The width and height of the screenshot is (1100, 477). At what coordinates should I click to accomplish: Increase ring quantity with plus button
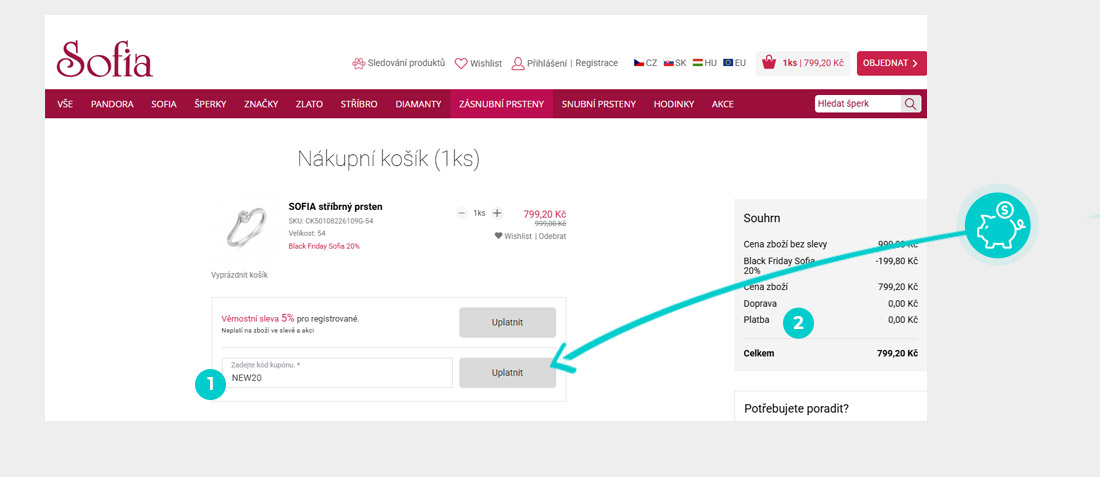point(497,213)
